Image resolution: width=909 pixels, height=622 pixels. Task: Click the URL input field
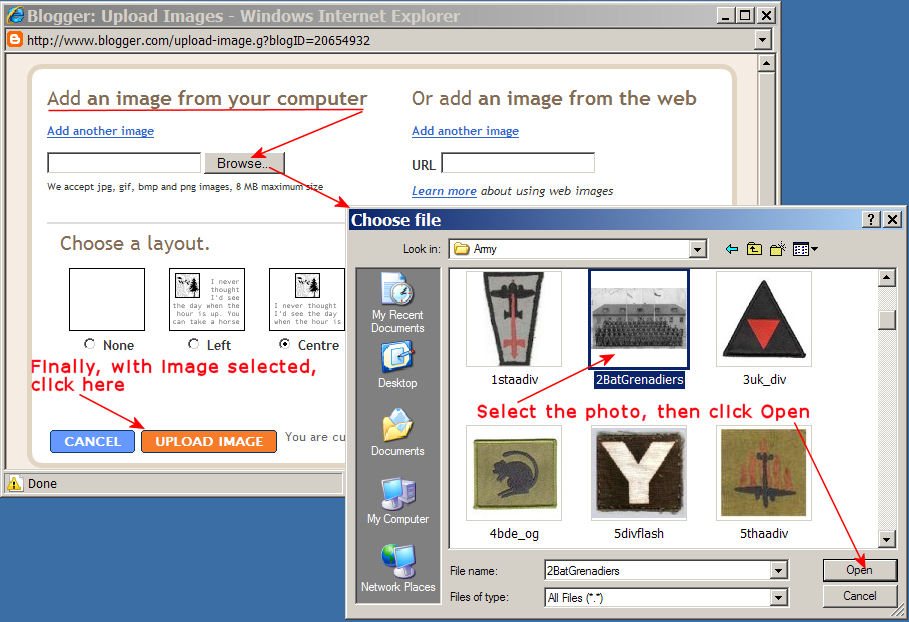pos(518,163)
